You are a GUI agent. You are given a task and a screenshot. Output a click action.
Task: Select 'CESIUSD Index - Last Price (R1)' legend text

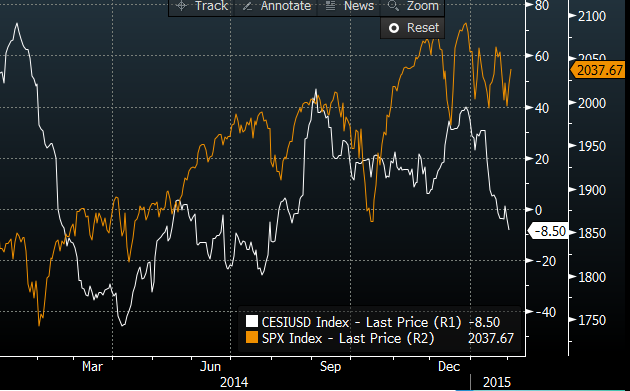pos(362,322)
